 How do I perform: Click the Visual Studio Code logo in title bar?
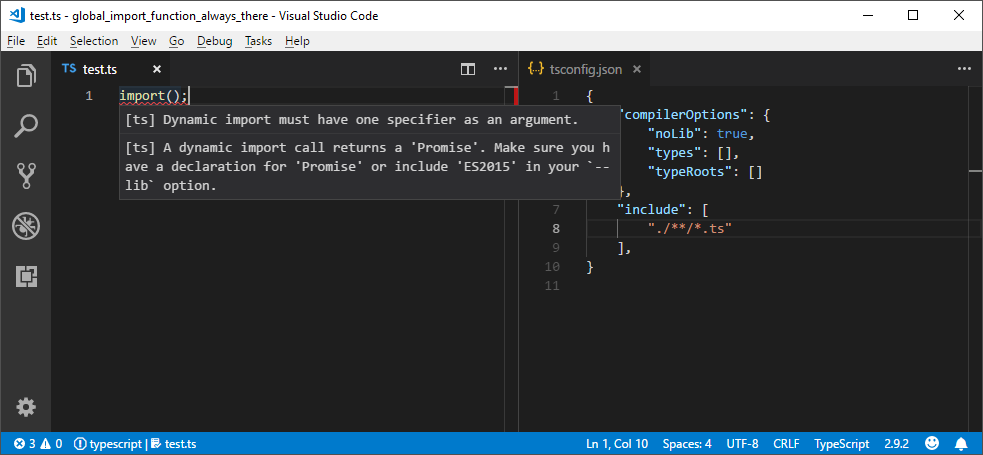point(17,15)
